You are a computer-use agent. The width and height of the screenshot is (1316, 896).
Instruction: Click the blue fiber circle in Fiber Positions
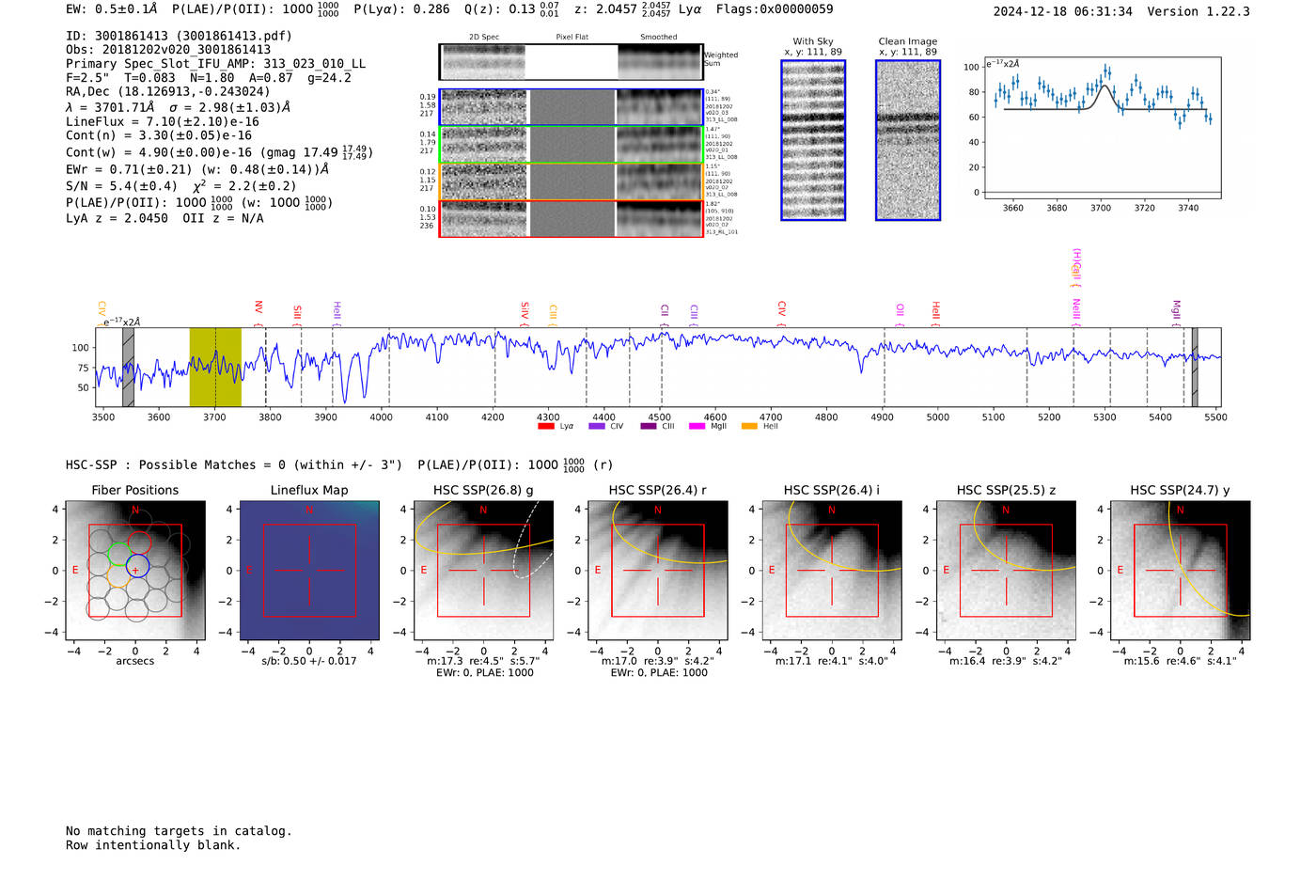pyautogui.click(x=137, y=566)
